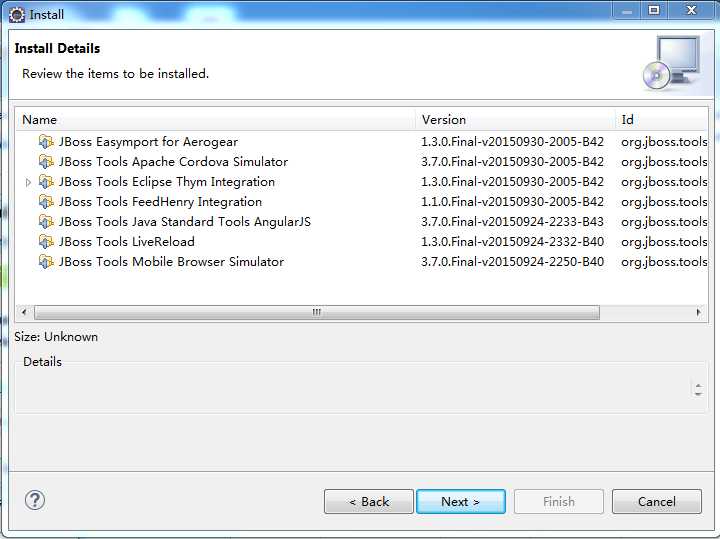Select the row JBoss Easymport for Aerogear
This screenshot has height=539, width=720.
[362, 142]
